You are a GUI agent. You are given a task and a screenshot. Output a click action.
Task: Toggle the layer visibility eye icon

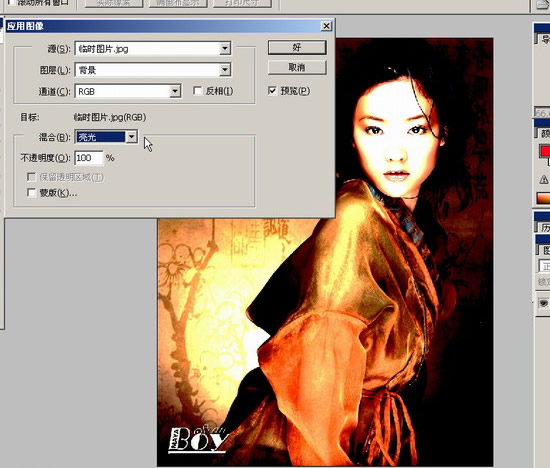(543, 303)
